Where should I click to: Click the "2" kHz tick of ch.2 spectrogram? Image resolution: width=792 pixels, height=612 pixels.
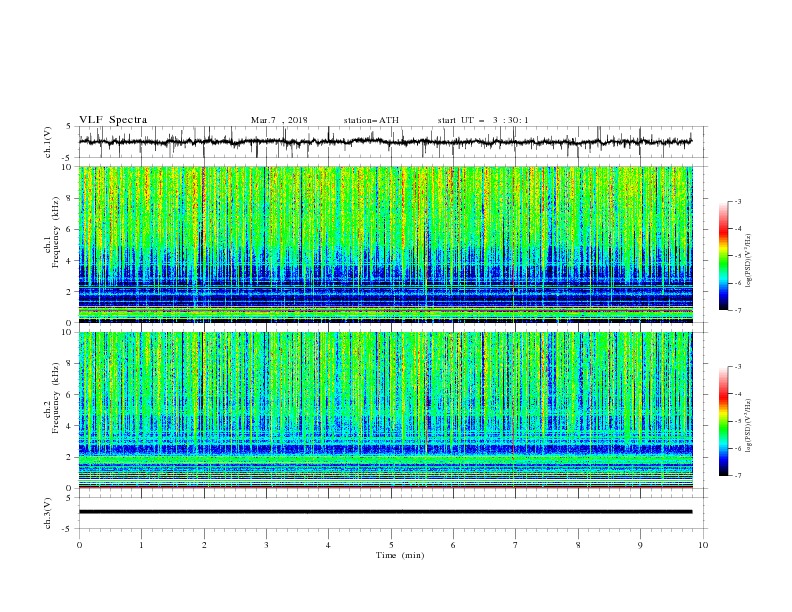tap(71, 457)
